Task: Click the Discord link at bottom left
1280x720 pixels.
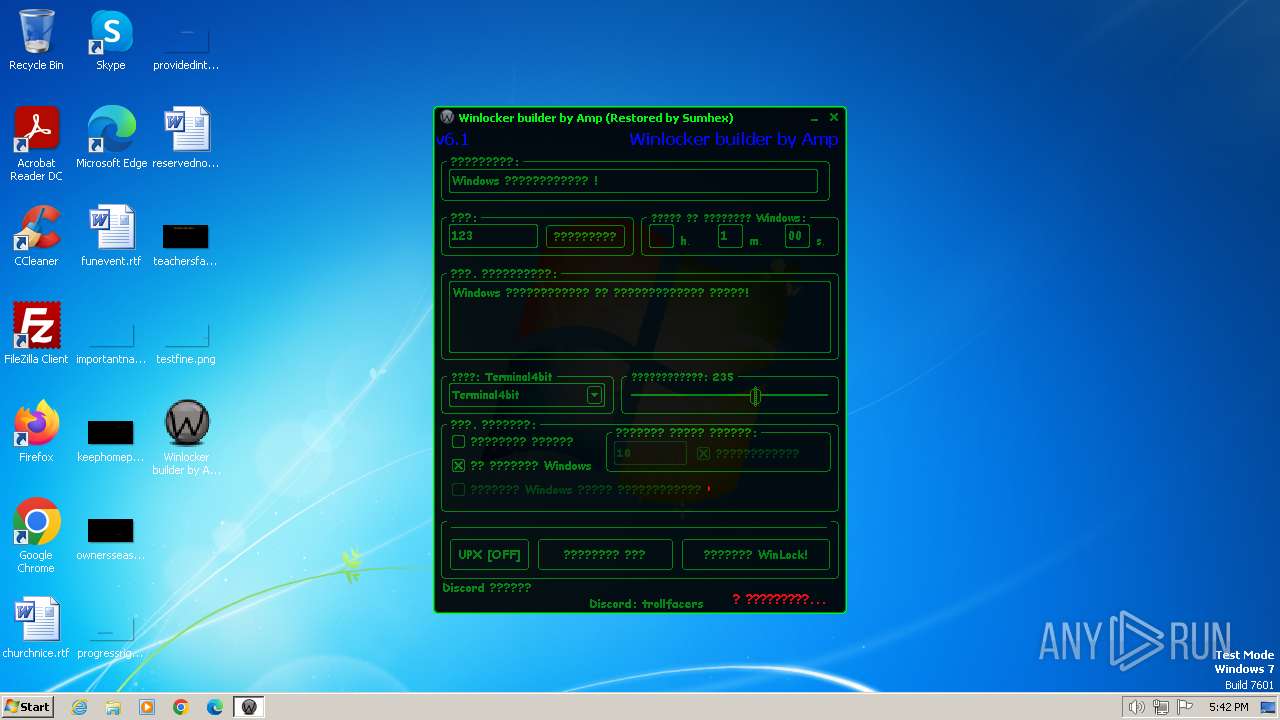Action: (x=487, y=588)
